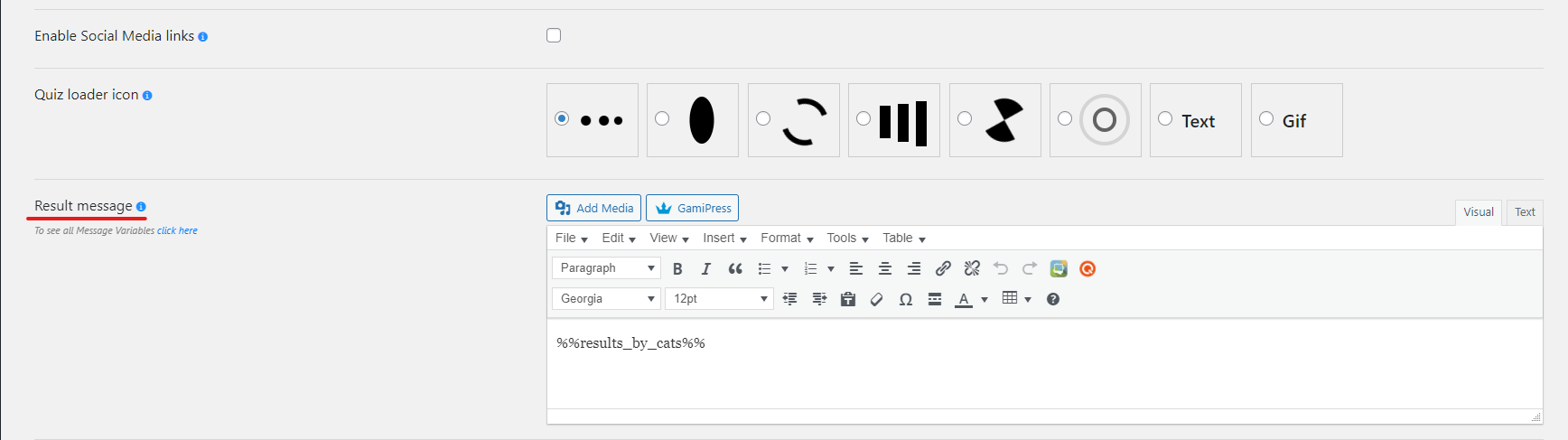The image size is (1568, 440).
Task: Show info tooltip for Result message
Action: point(141,207)
